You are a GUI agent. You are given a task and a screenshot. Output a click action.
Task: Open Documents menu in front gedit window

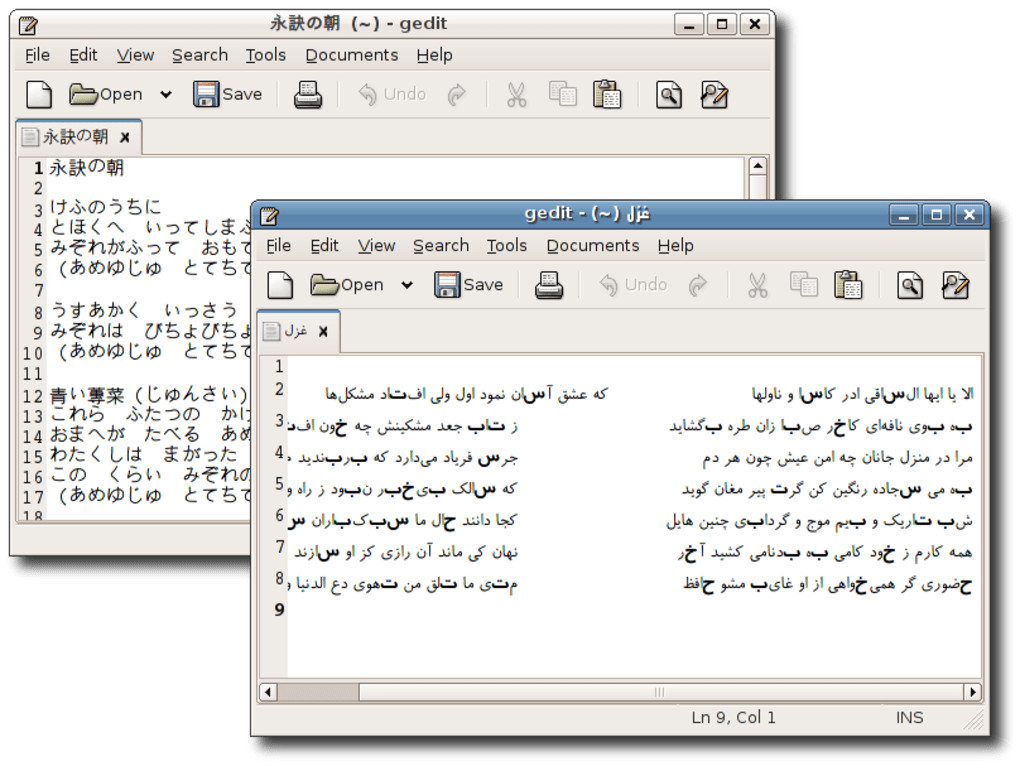click(593, 246)
